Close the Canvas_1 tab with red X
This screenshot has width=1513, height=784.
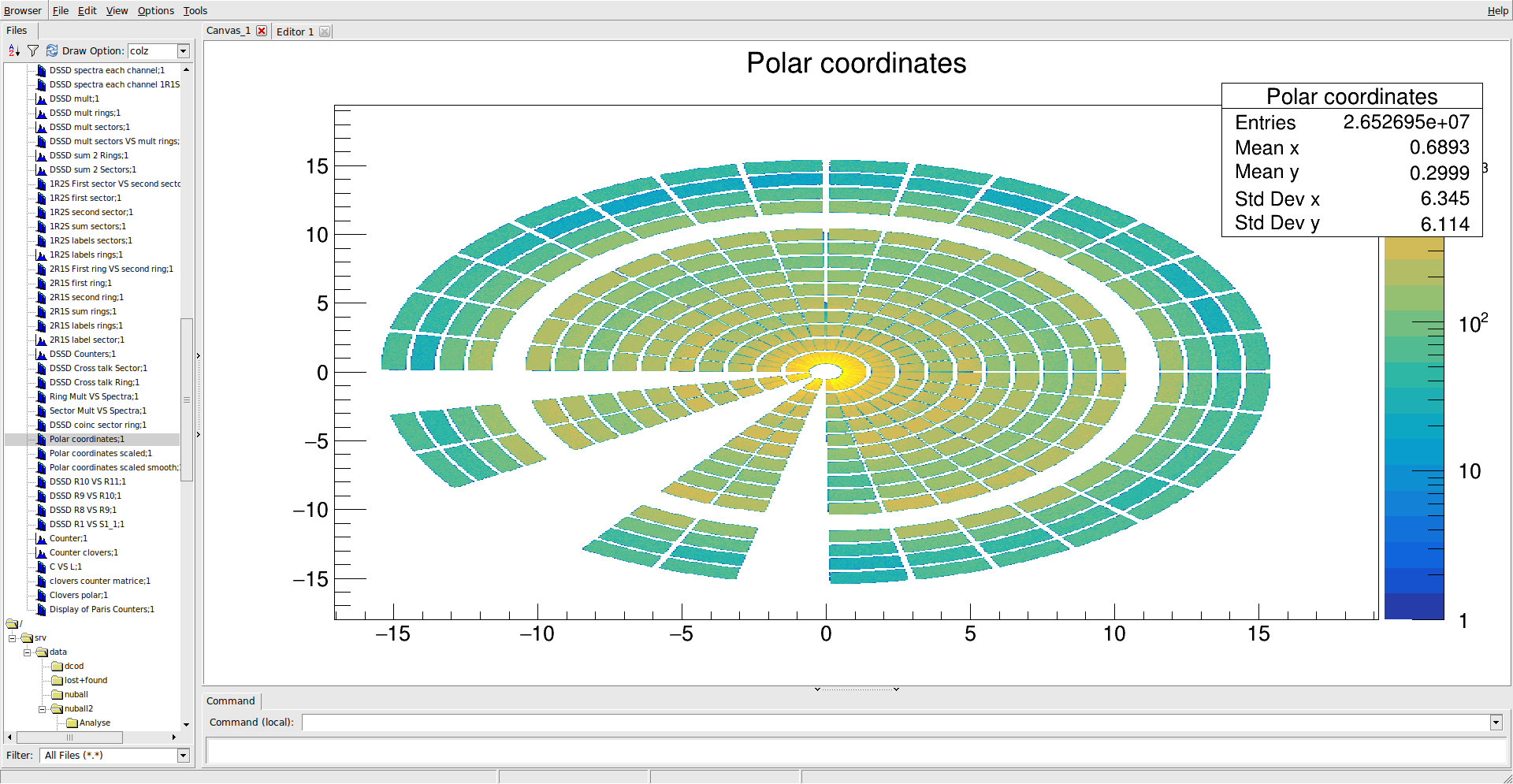(262, 31)
